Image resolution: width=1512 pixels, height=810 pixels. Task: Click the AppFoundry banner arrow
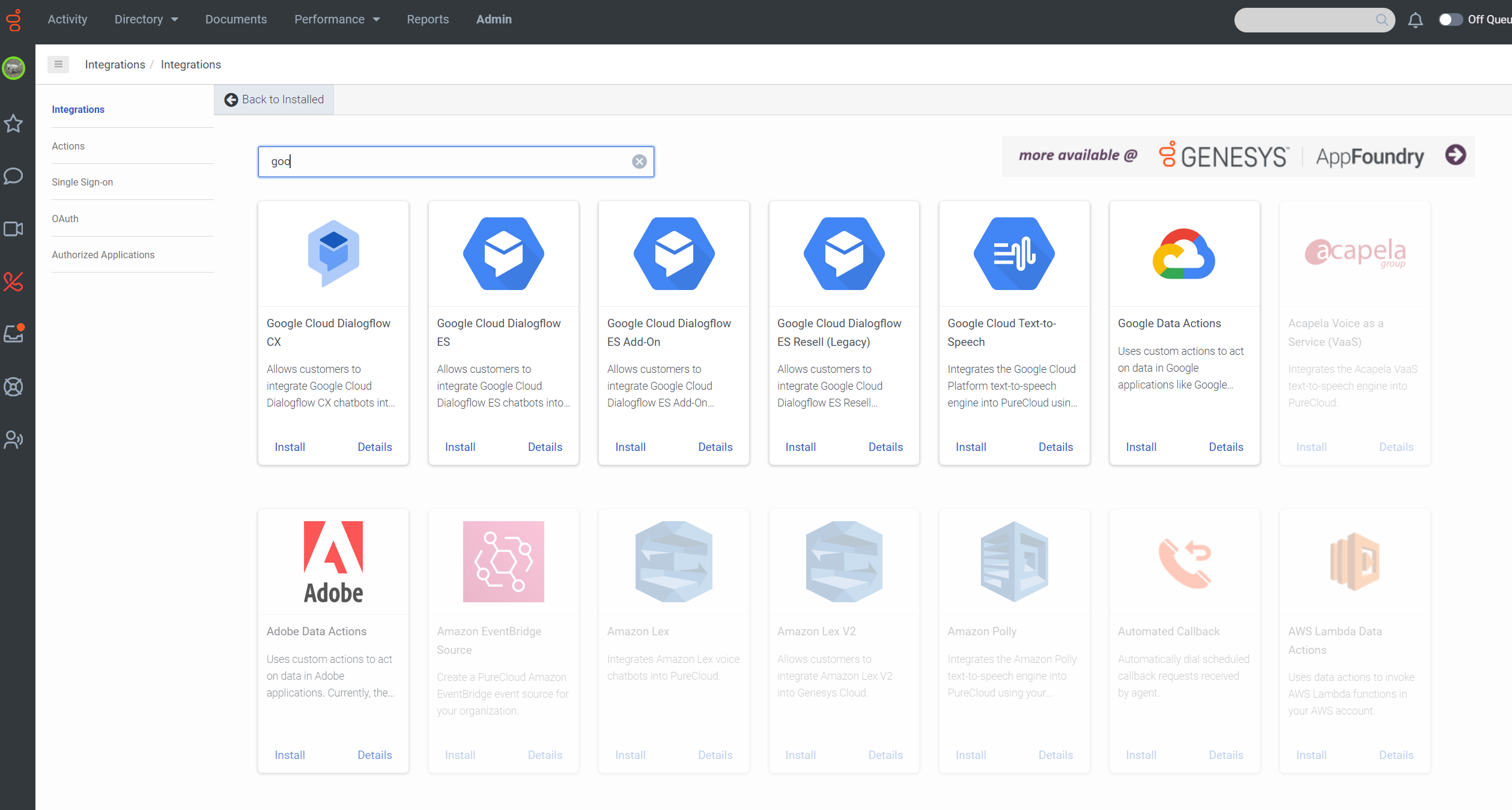click(1455, 154)
